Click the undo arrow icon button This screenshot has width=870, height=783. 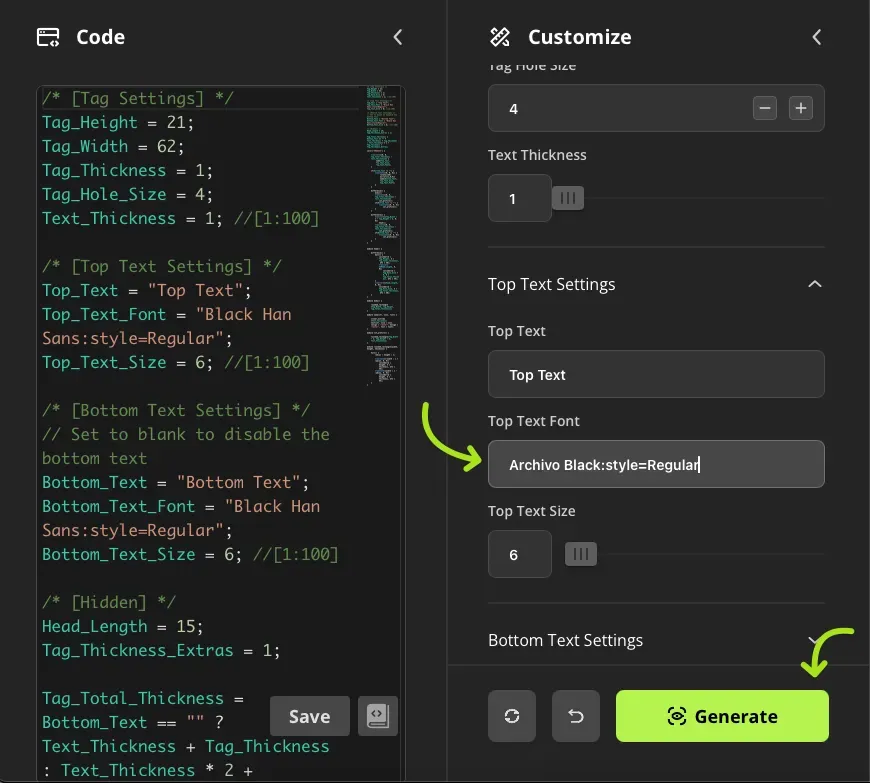(x=576, y=716)
